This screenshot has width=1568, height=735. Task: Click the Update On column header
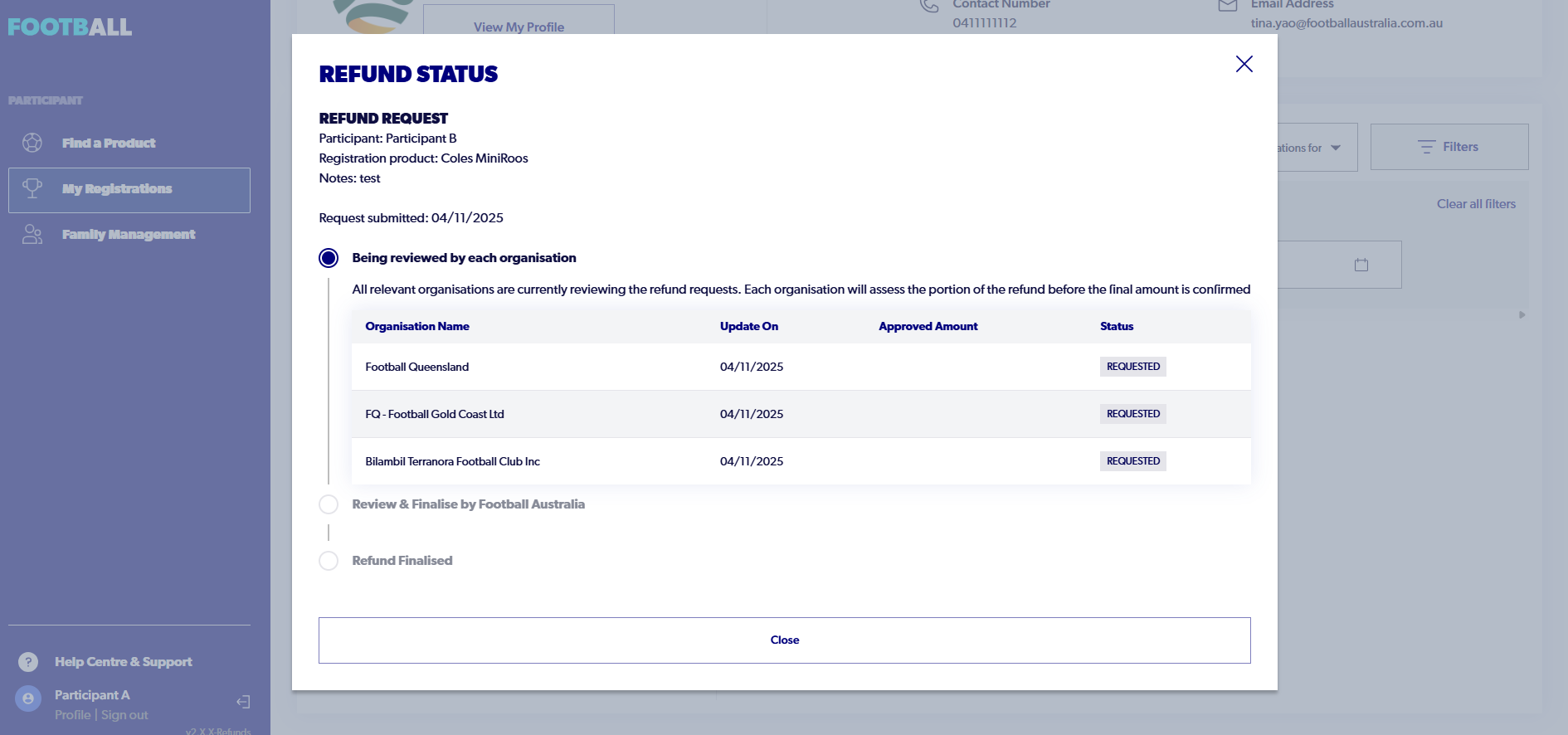(749, 326)
